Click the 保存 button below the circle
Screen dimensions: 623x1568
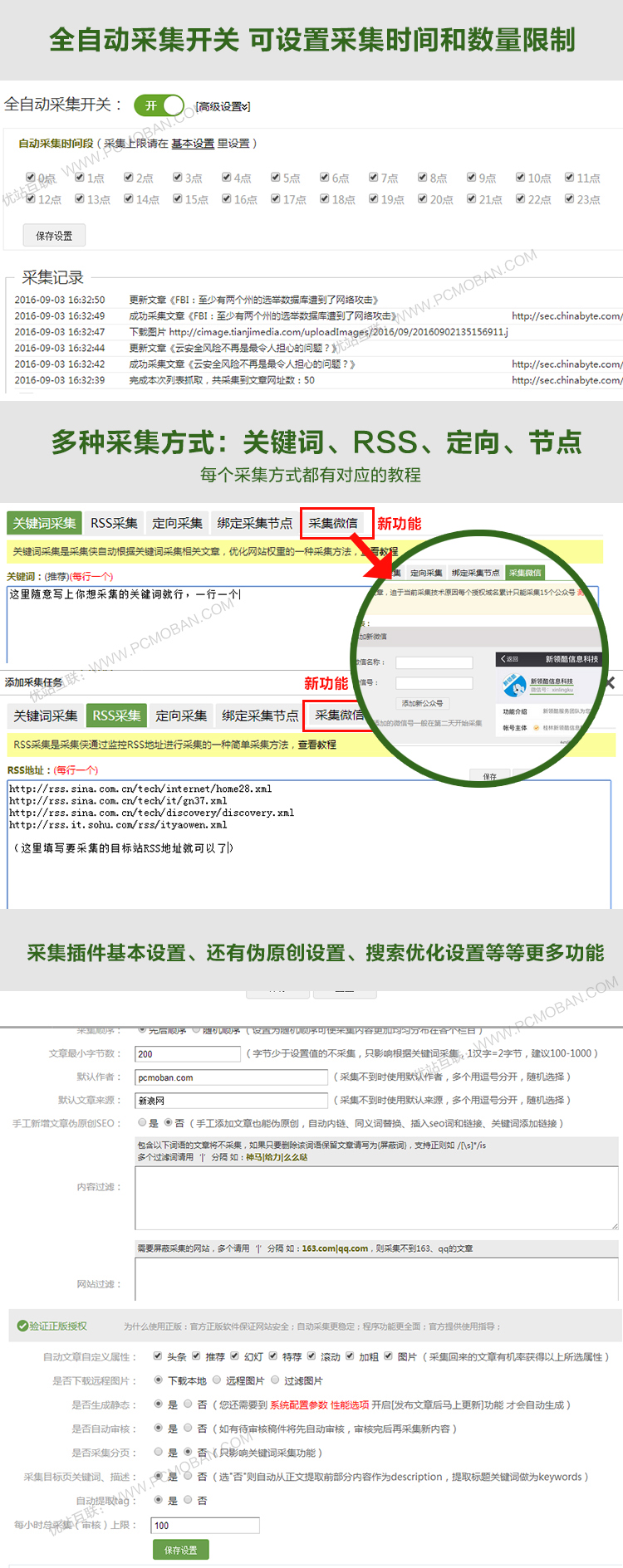click(x=490, y=777)
